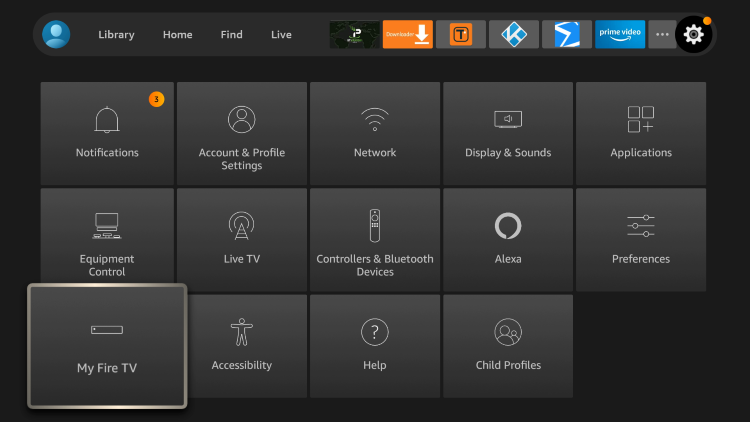Select Controllers & Bluetooth Devices tile
Viewport: 750px width, 422px height.
(375, 240)
